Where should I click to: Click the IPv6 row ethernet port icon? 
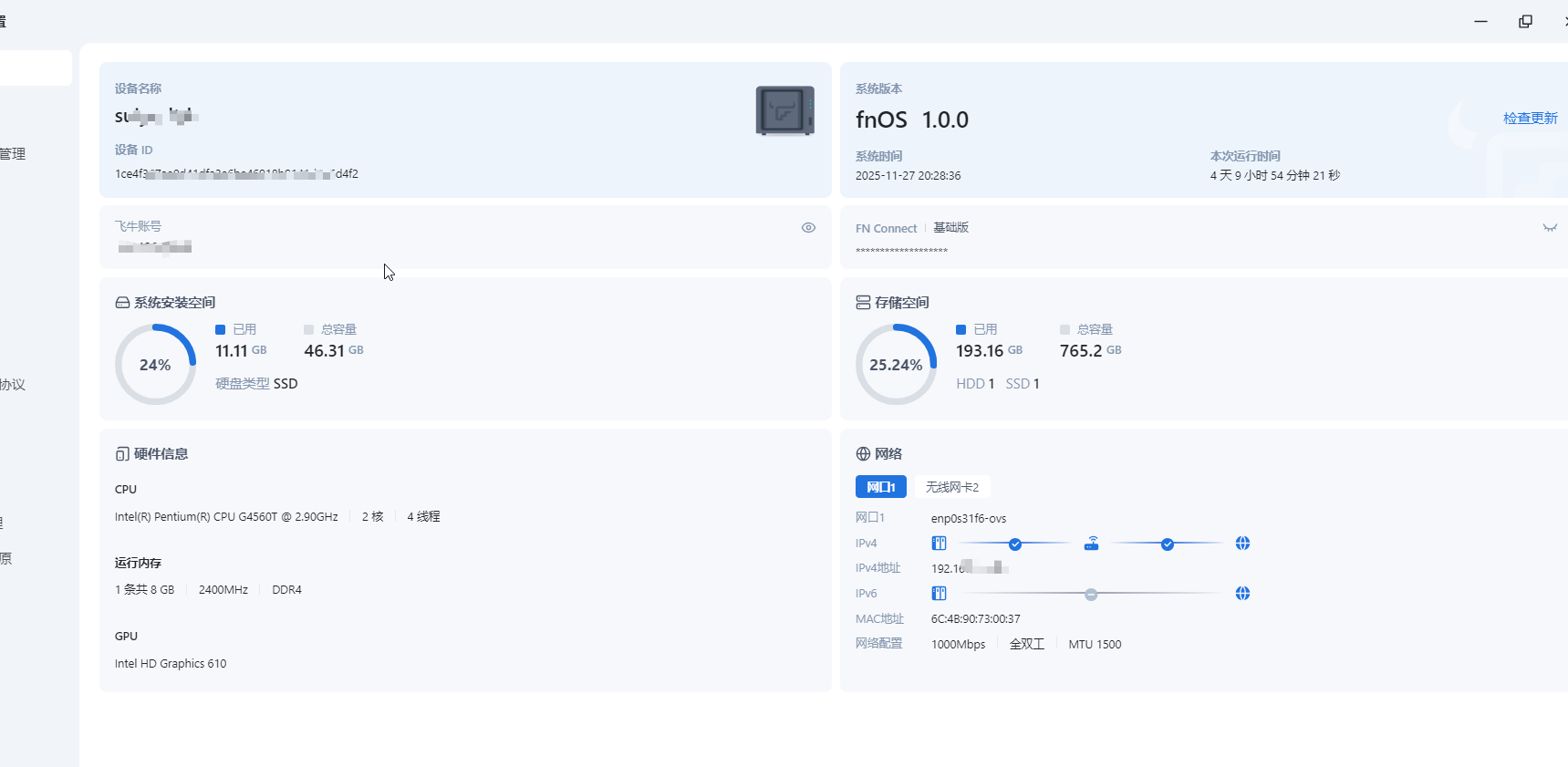(x=939, y=594)
